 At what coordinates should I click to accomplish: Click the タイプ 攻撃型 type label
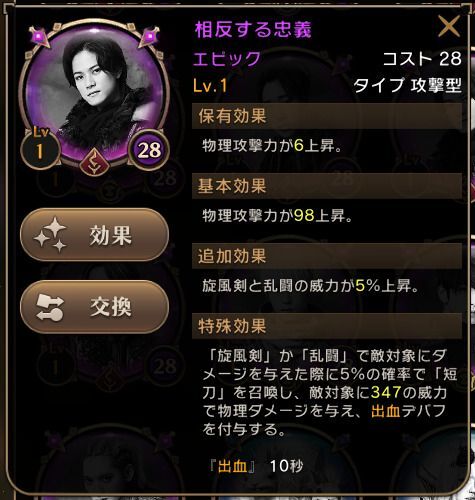tap(407, 86)
